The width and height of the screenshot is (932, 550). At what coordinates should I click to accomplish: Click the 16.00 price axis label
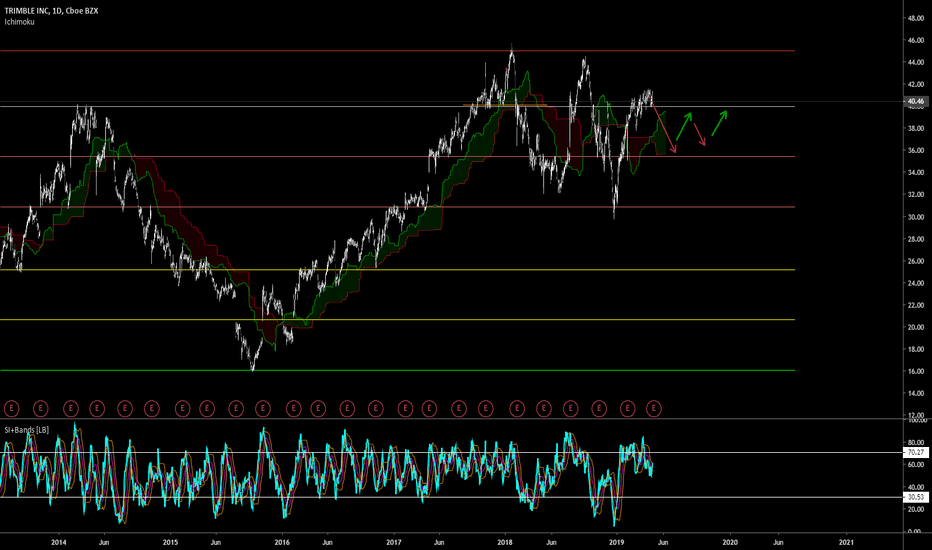[916, 371]
